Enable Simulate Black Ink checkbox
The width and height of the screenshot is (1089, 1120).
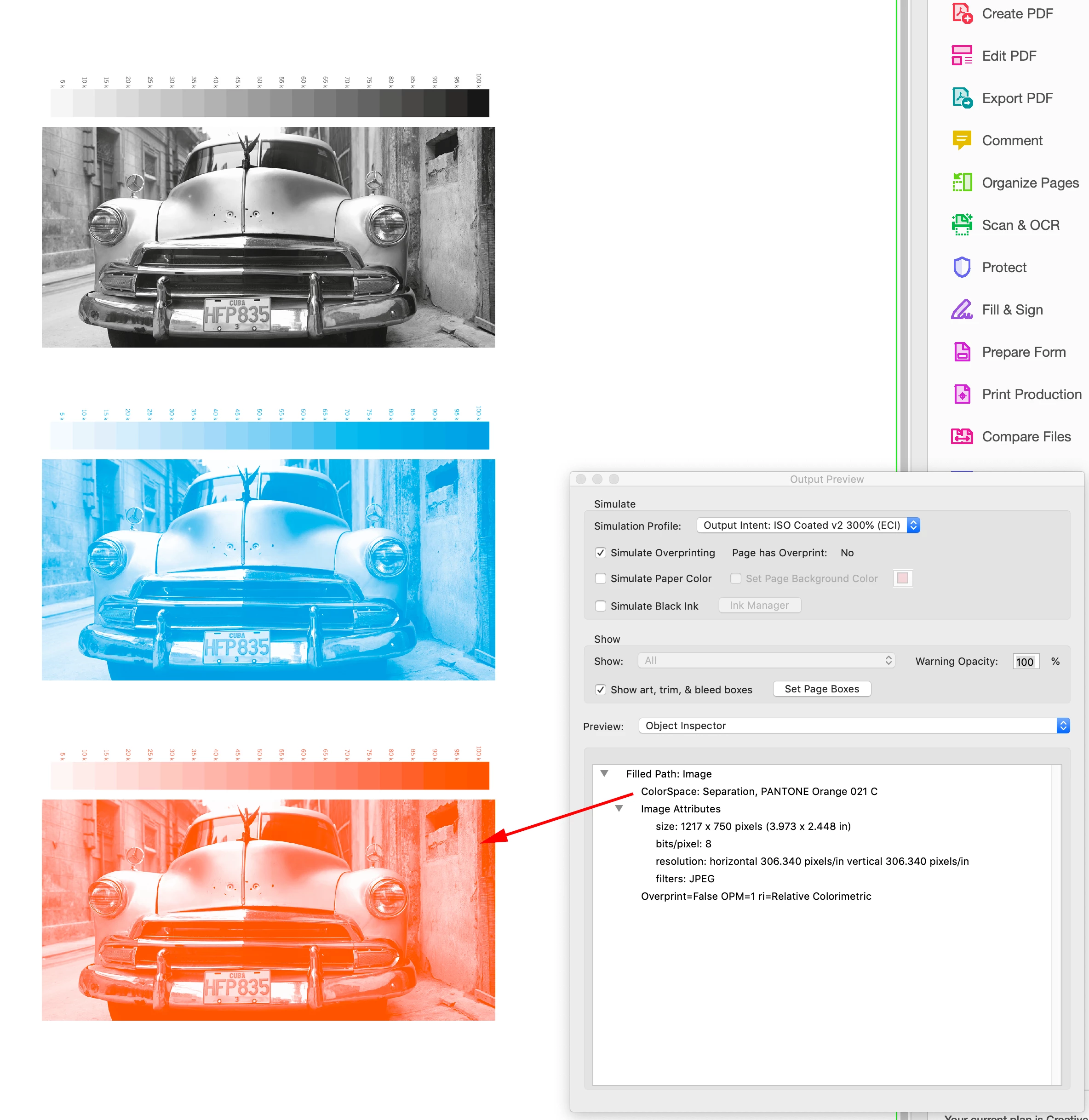pos(601,606)
